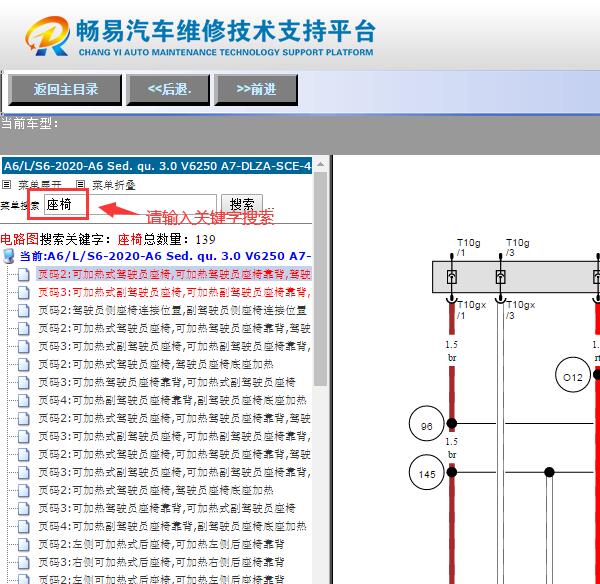Click the 总数量: 139 result count
Viewport: 600px width, 584px height.
(179, 240)
